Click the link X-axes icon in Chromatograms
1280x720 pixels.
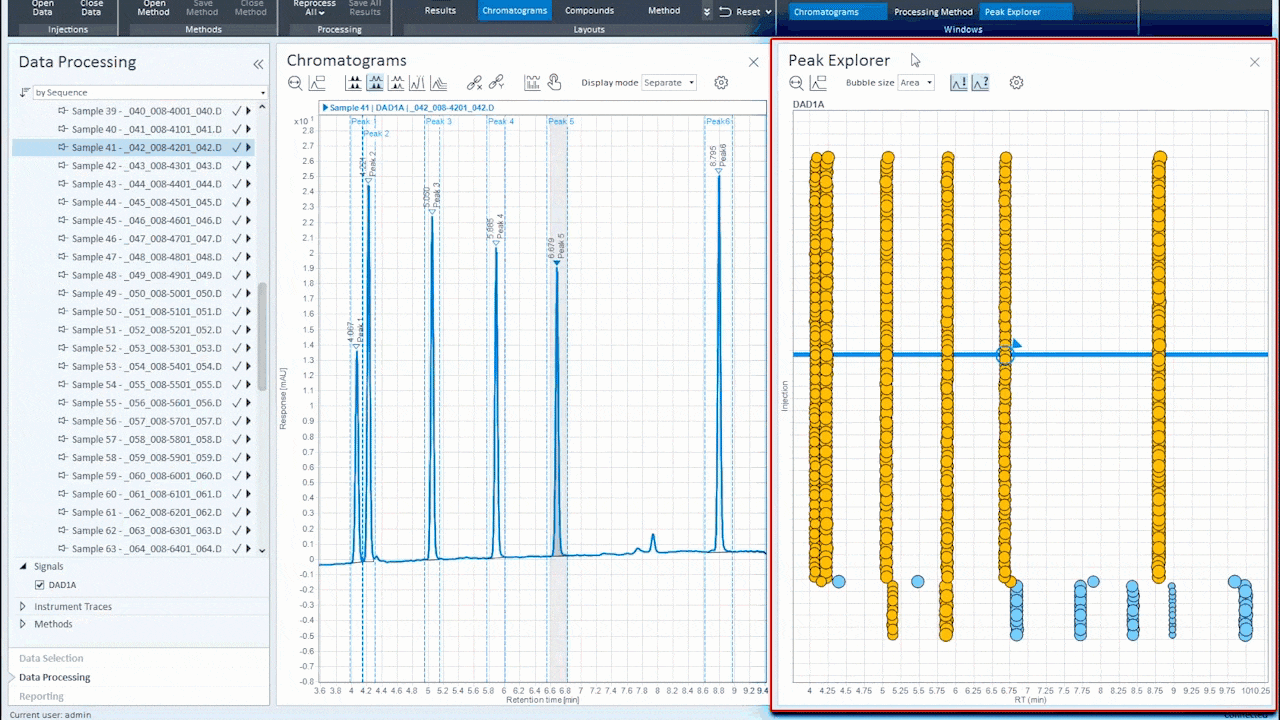point(475,83)
